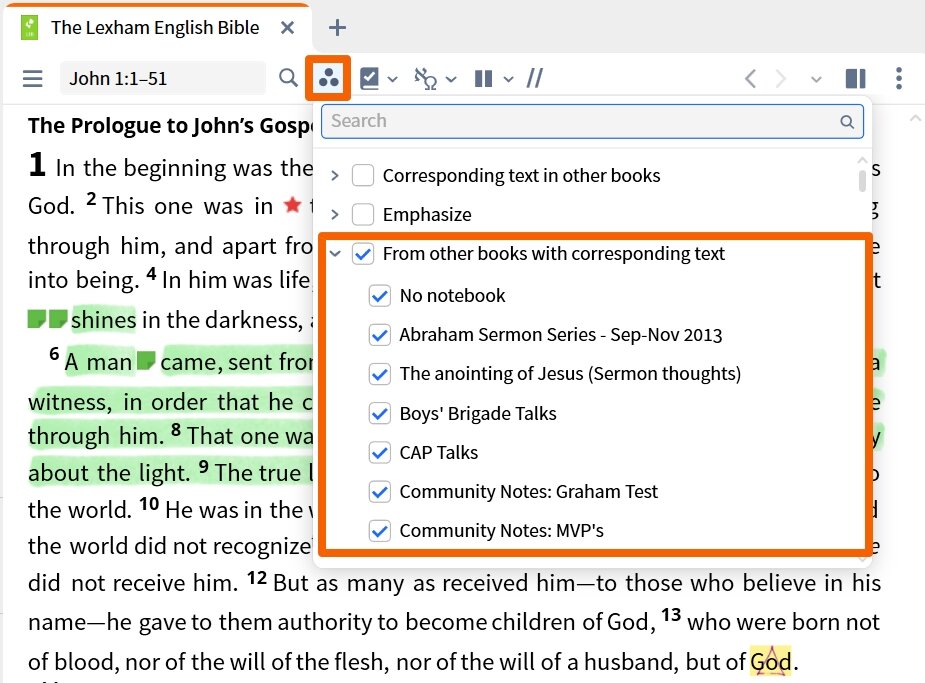Viewport: 925px width, 683px height.
Task: Open dropdown next to checkbox reading plan icon
Action: 392,79
